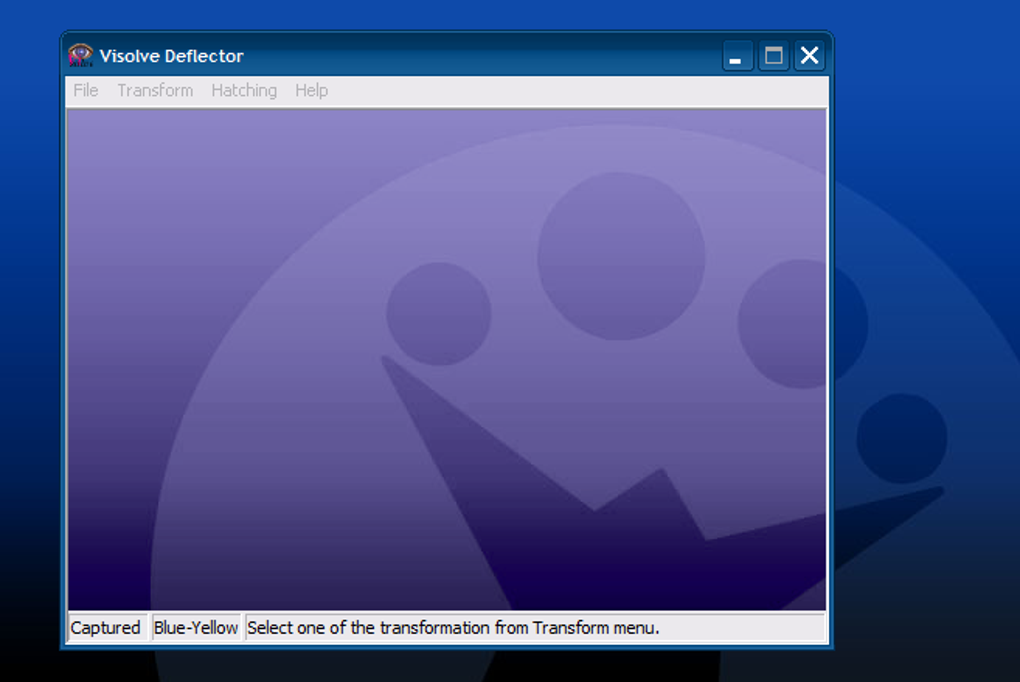The width and height of the screenshot is (1020, 682).
Task: Open the Transform menu
Action: pos(155,90)
